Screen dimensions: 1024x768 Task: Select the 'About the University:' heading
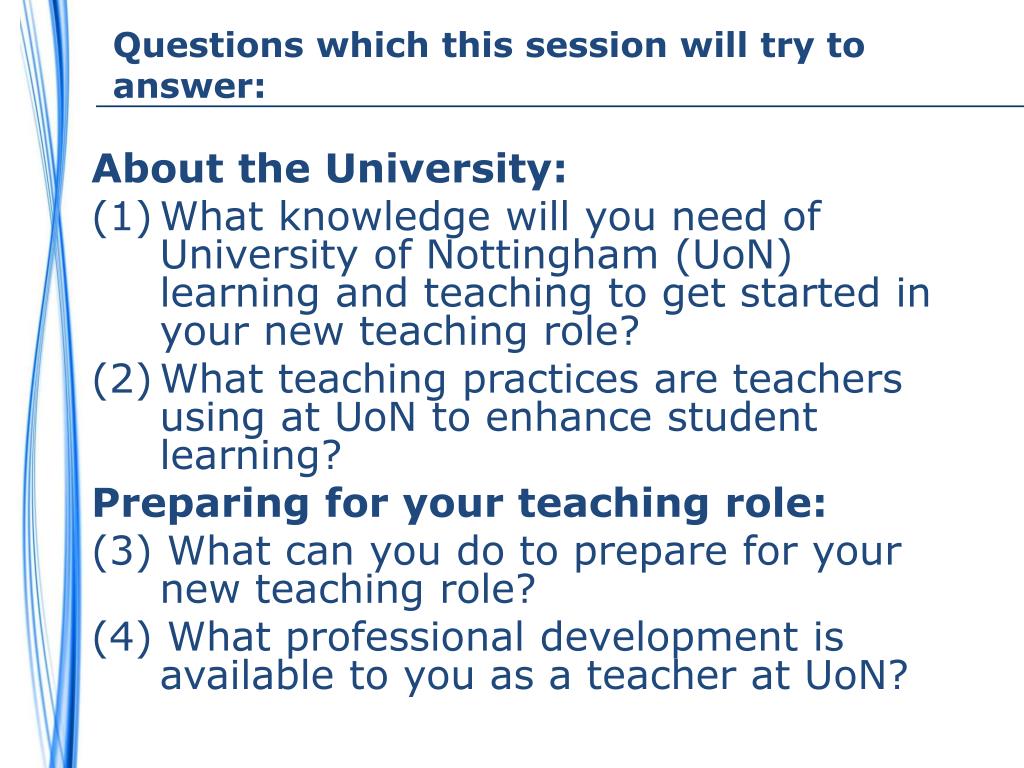[329, 168]
